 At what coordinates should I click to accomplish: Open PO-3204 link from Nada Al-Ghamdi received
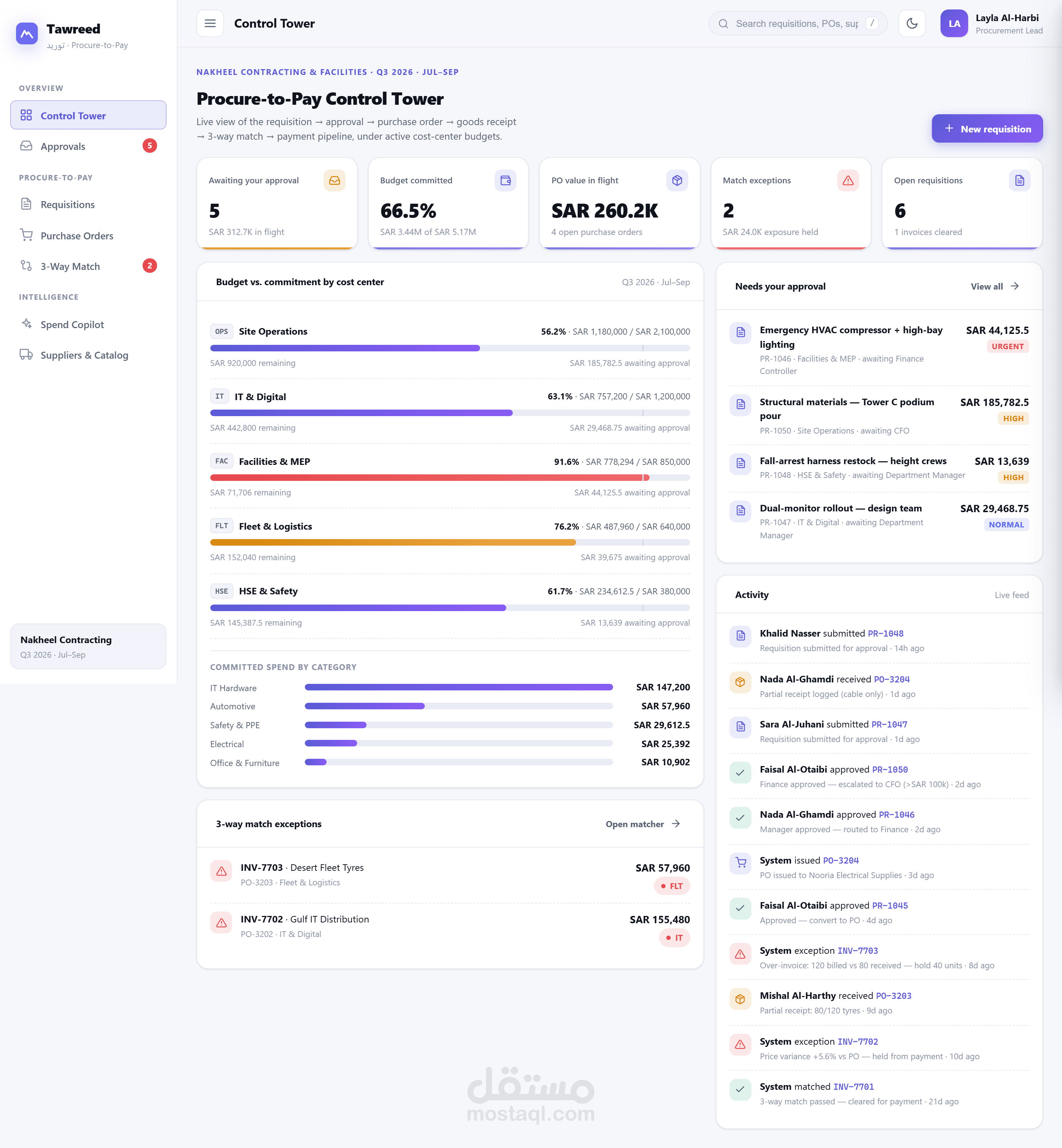[891, 679]
